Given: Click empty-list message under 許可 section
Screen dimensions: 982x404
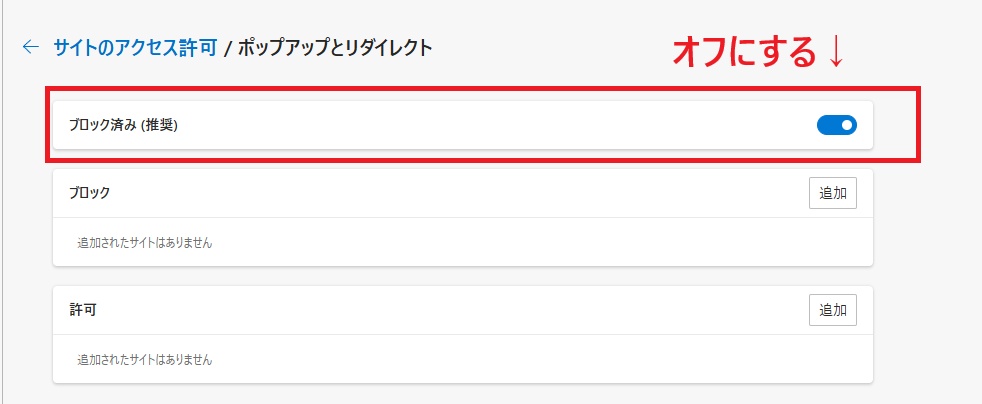Looking at the screenshot, I should coord(144,359).
